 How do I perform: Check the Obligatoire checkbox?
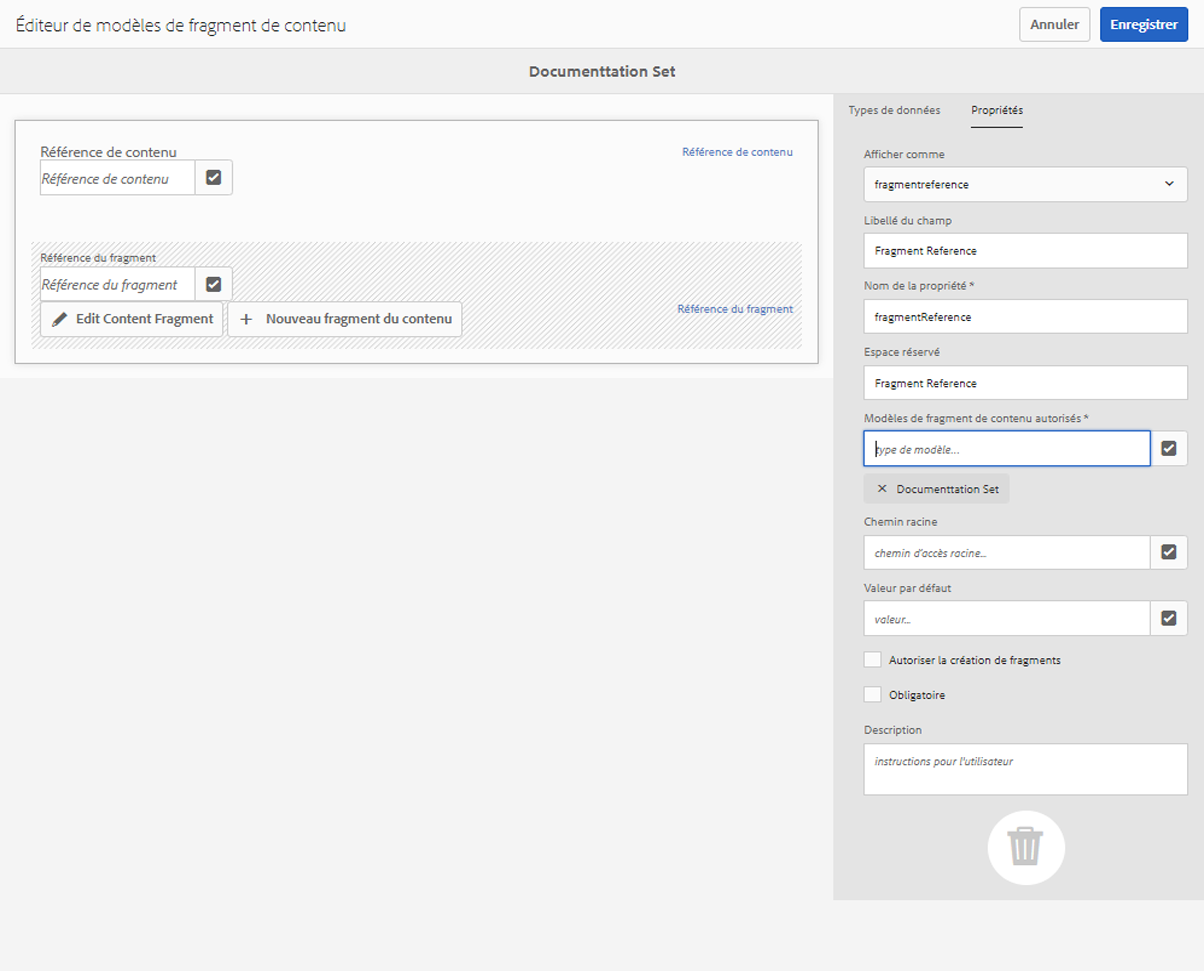(873, 694)
